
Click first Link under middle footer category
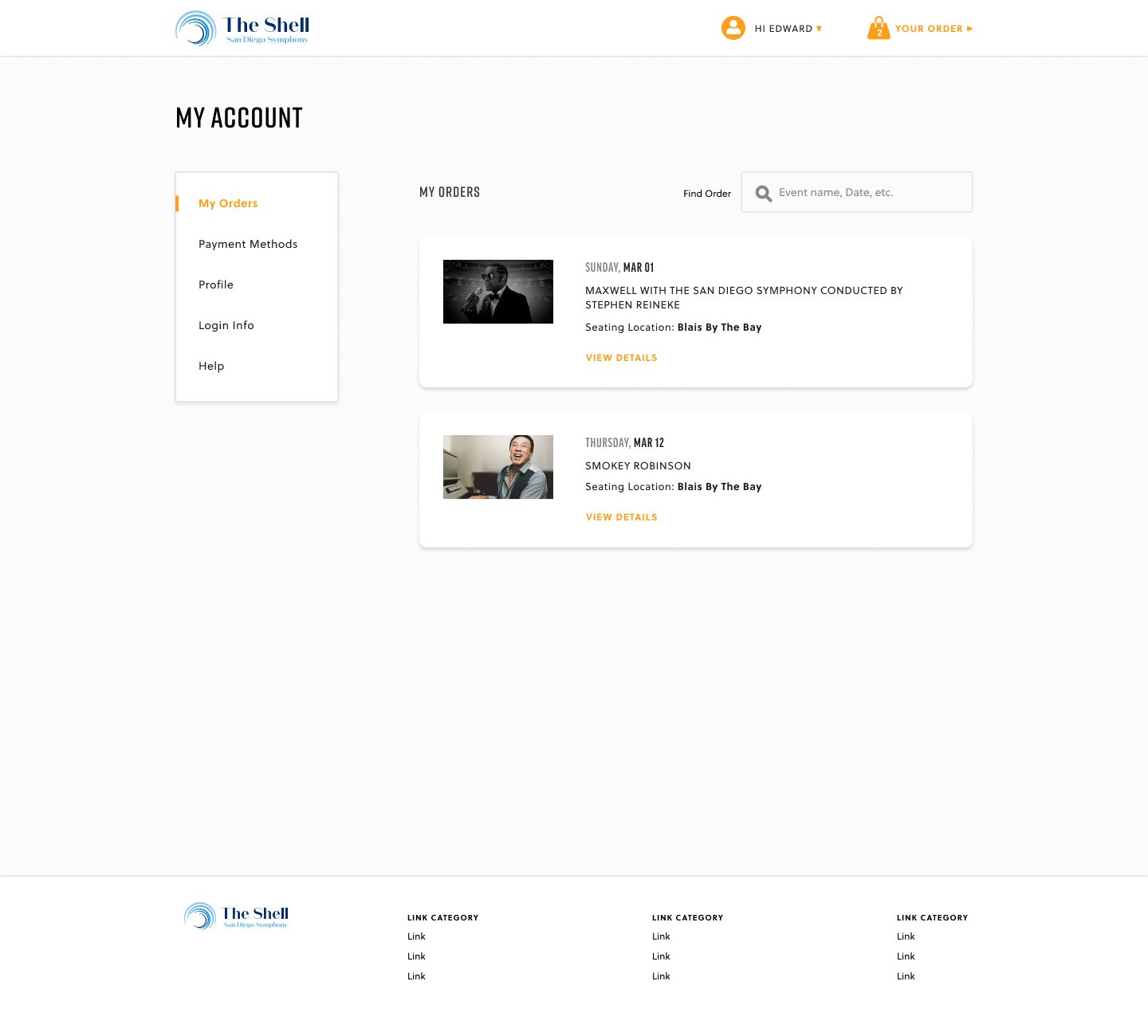(x=661, y=936)
